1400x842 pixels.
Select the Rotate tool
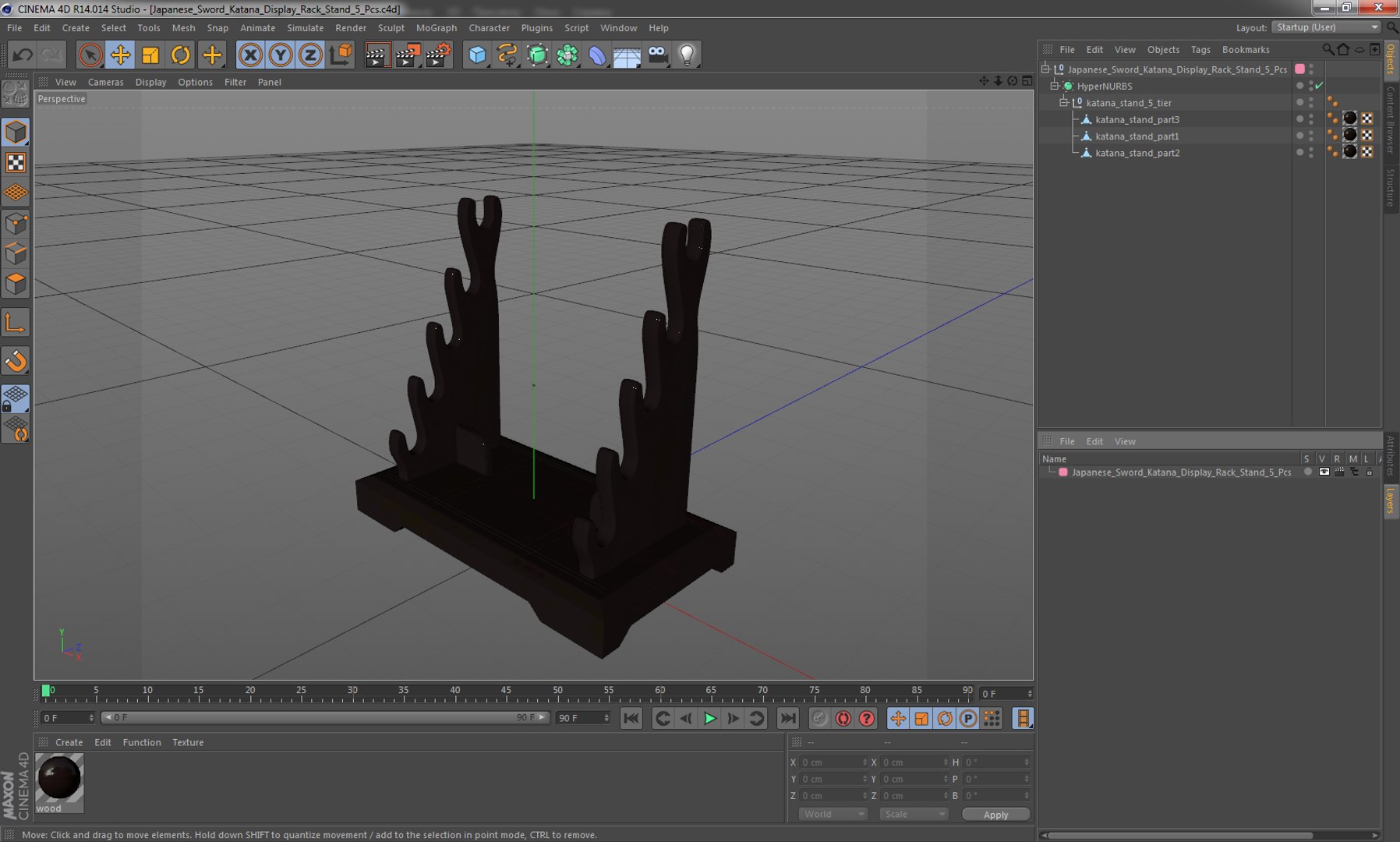180,55
